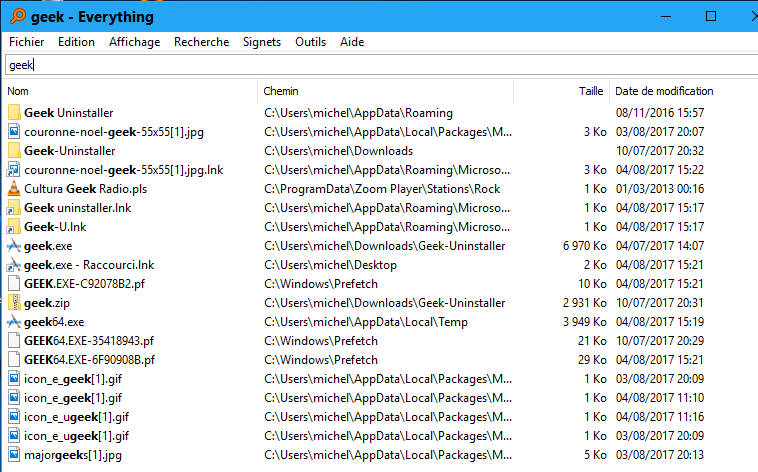This screenshot has height=472, width=758.
Task: Select file name majorgeeks[1].jpg
Action: [x=73, y=455]
